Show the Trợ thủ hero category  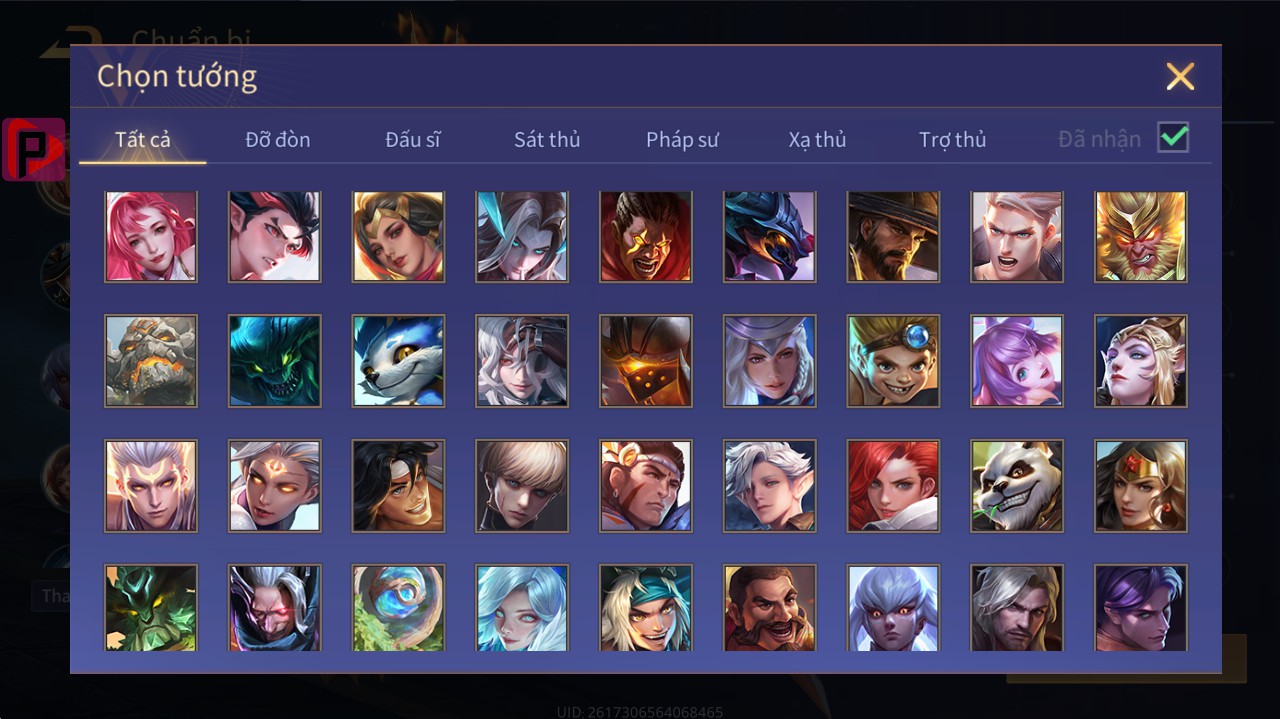952,140
